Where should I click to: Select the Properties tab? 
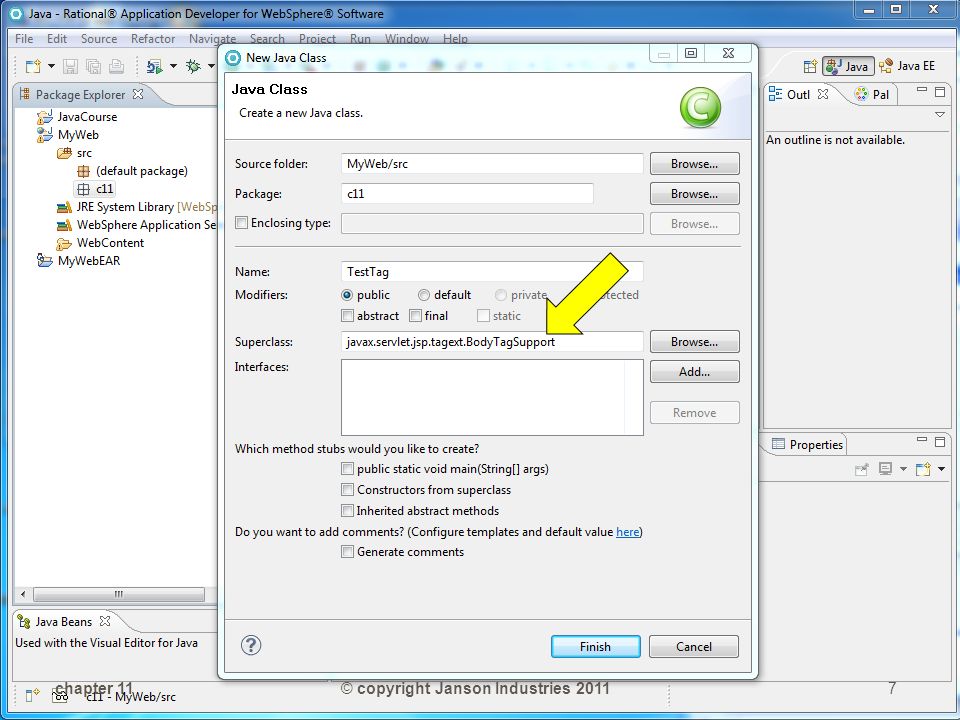click(x=808, y=444)
